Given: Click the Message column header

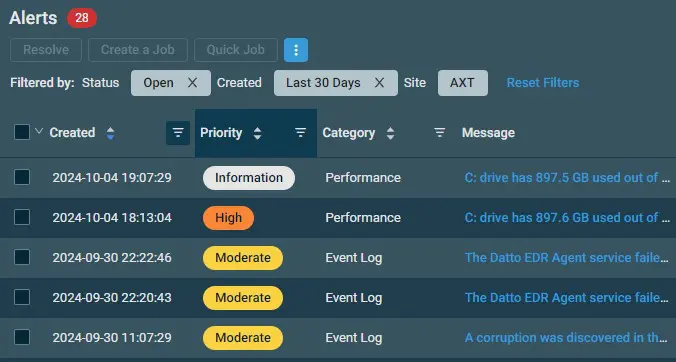Looking at the screenshot, I should (488, 133).
